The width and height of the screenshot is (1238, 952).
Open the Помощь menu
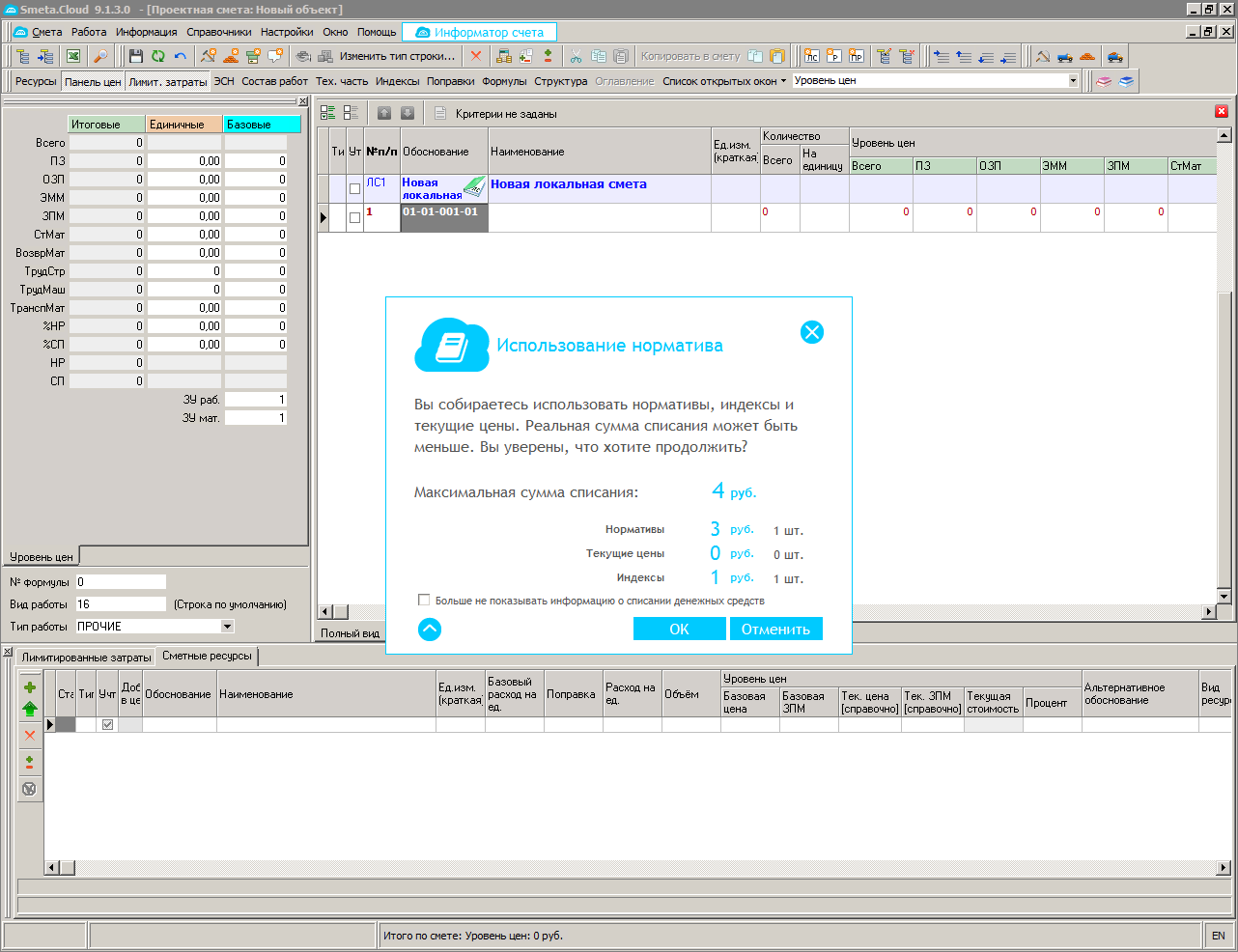(x=377, y=32)
